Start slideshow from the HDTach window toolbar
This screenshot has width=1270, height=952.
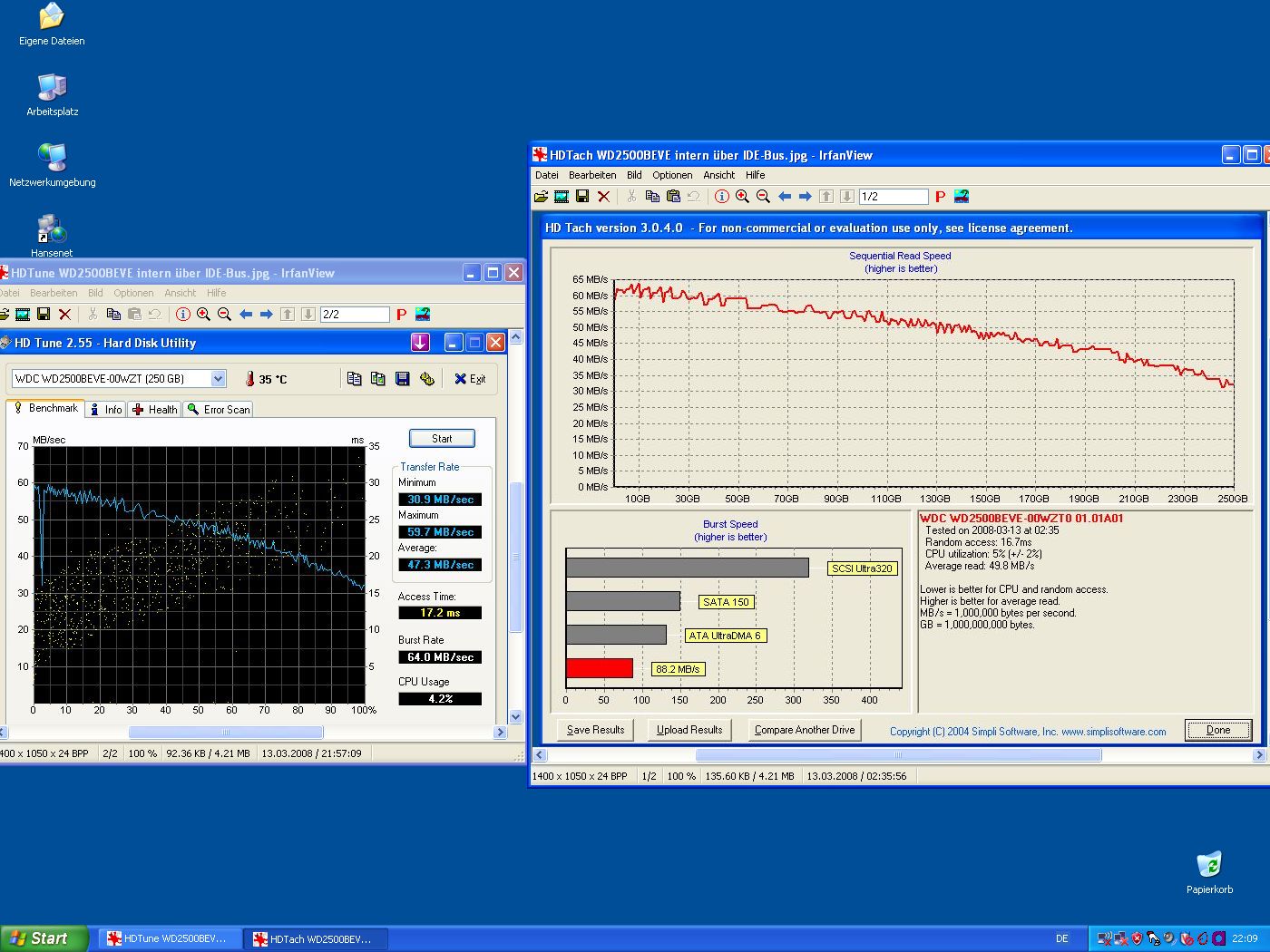[562, 197]
